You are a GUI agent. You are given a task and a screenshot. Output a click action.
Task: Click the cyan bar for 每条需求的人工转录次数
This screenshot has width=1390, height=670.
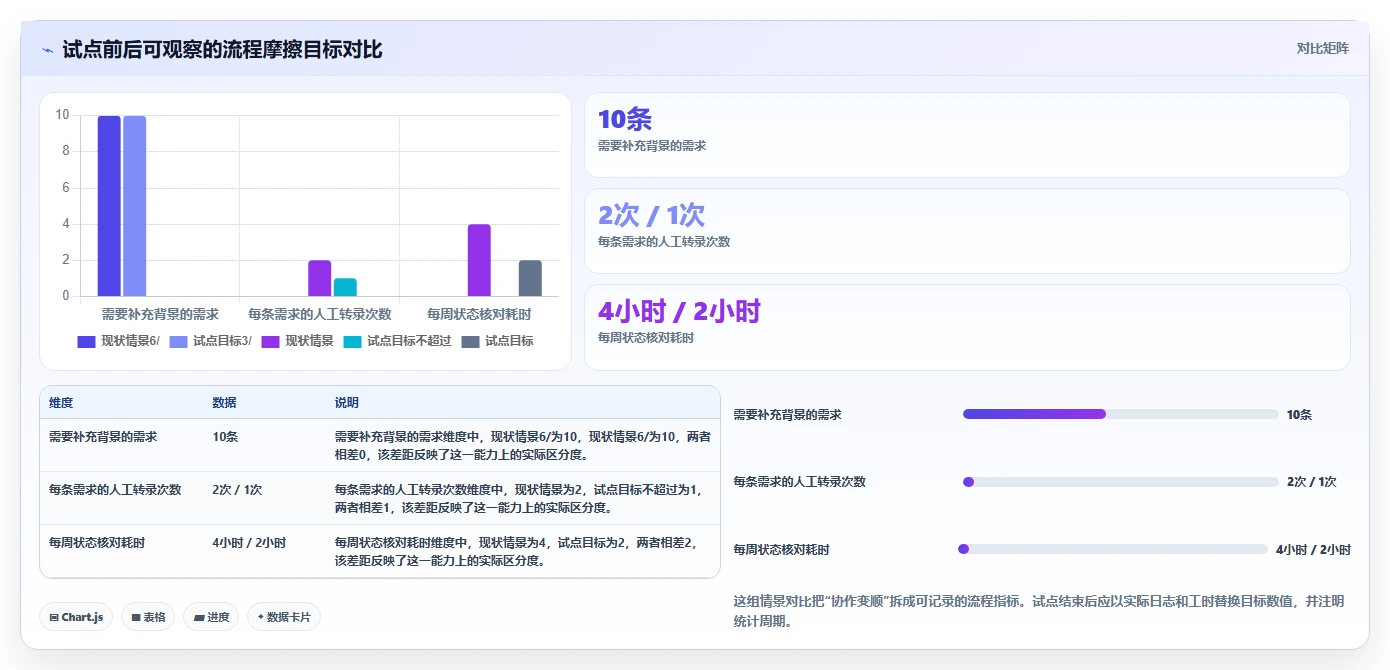click(345, 287)
